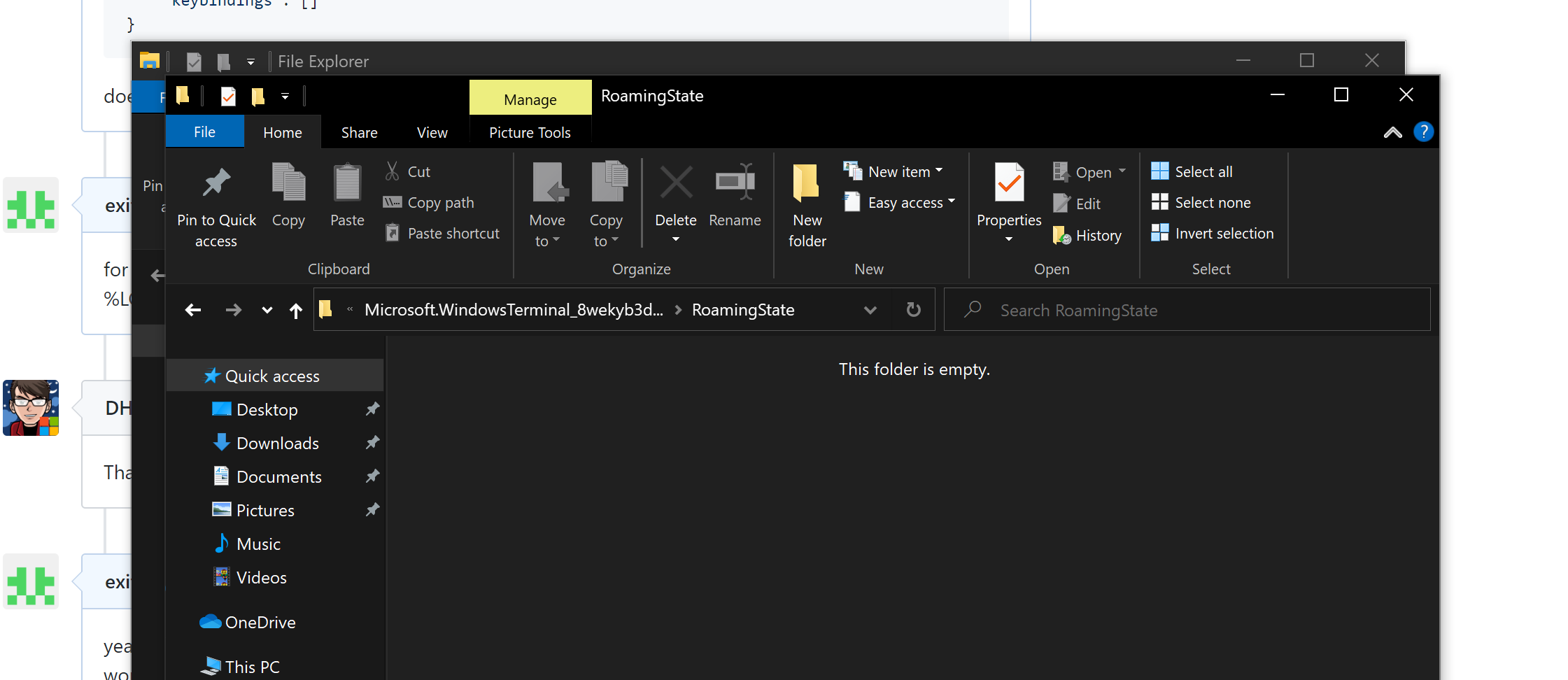Go up one folder level arrow
Viewport: 1568px width, 680px height.
pyautogui.click(x=296, y=310)
